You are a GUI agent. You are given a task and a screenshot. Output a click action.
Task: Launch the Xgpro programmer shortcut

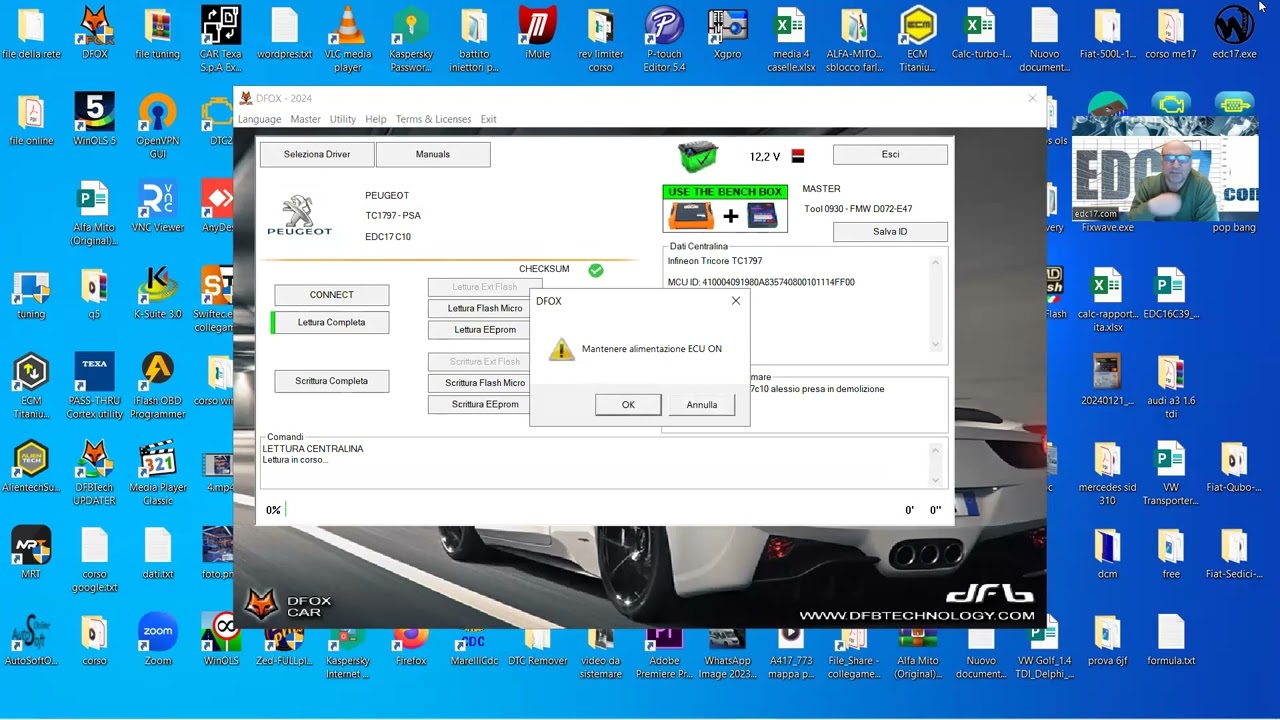pyautogui.click(x=728, y=33)
